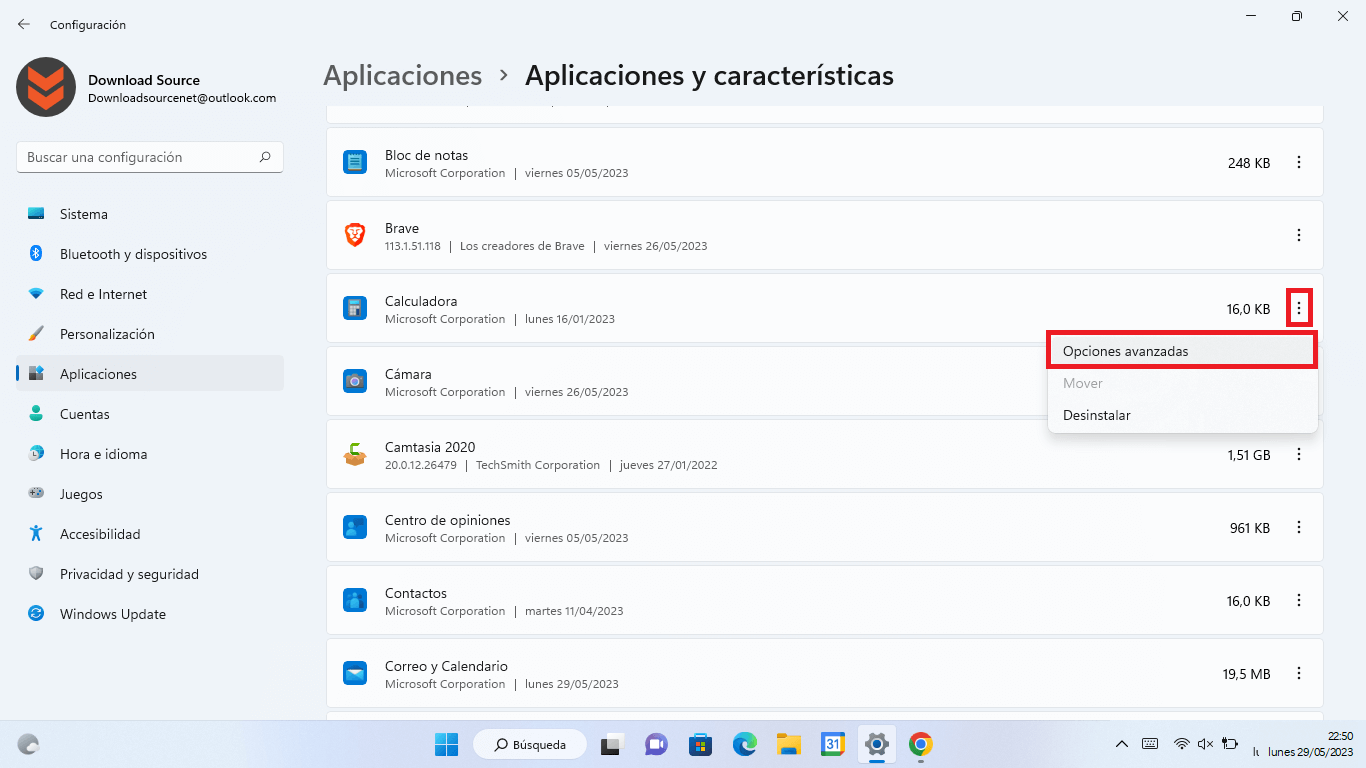Select Aplicaciones in sidebar
Image resolution: width=1366 pixels, height=768 pixels.
[150, 374]
